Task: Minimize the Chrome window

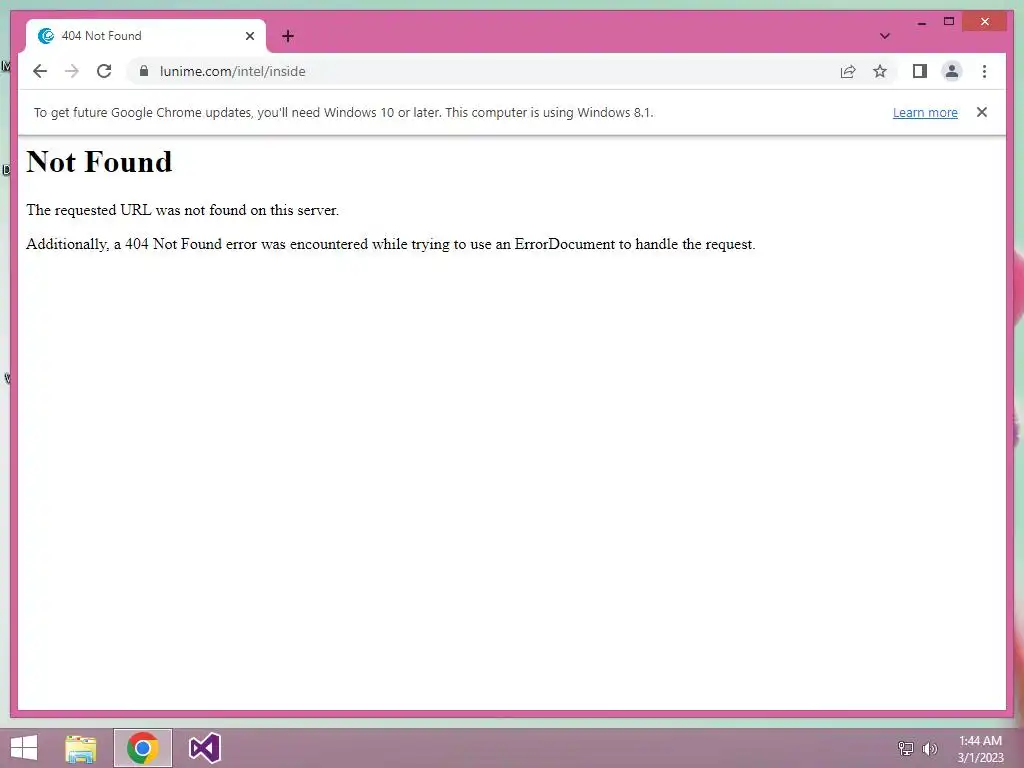Action: (921, 22)
